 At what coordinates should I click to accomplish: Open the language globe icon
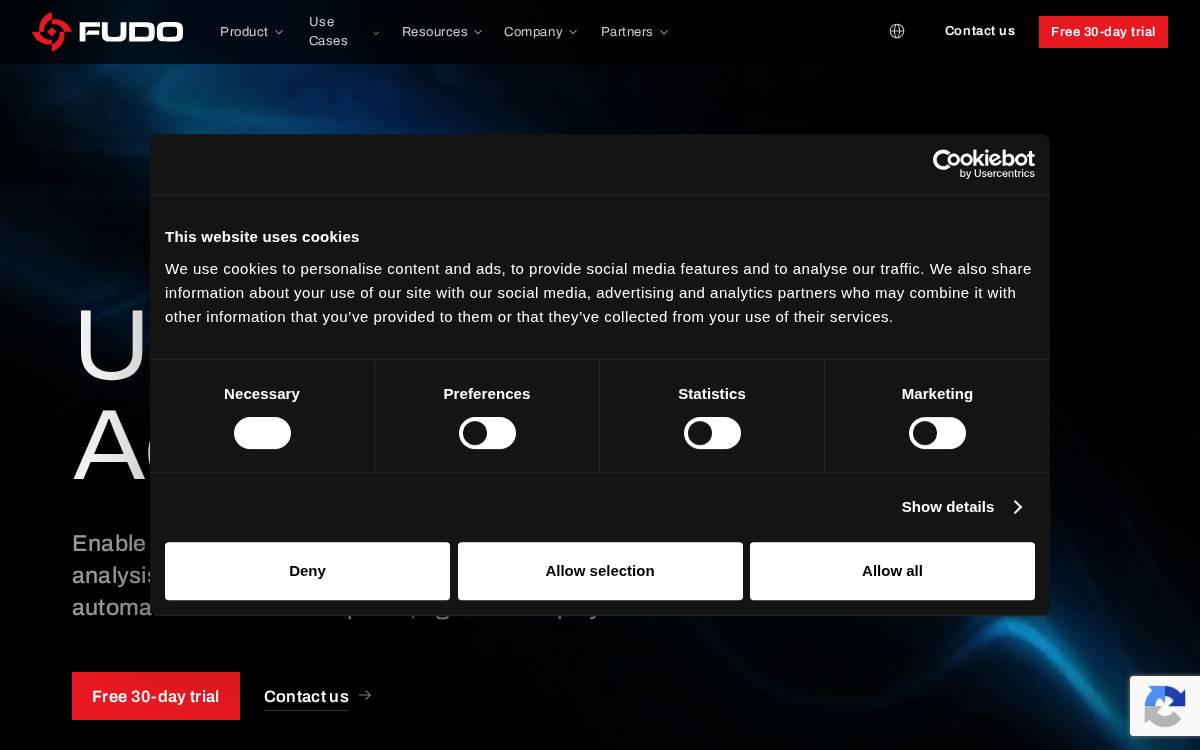(897, 31)
